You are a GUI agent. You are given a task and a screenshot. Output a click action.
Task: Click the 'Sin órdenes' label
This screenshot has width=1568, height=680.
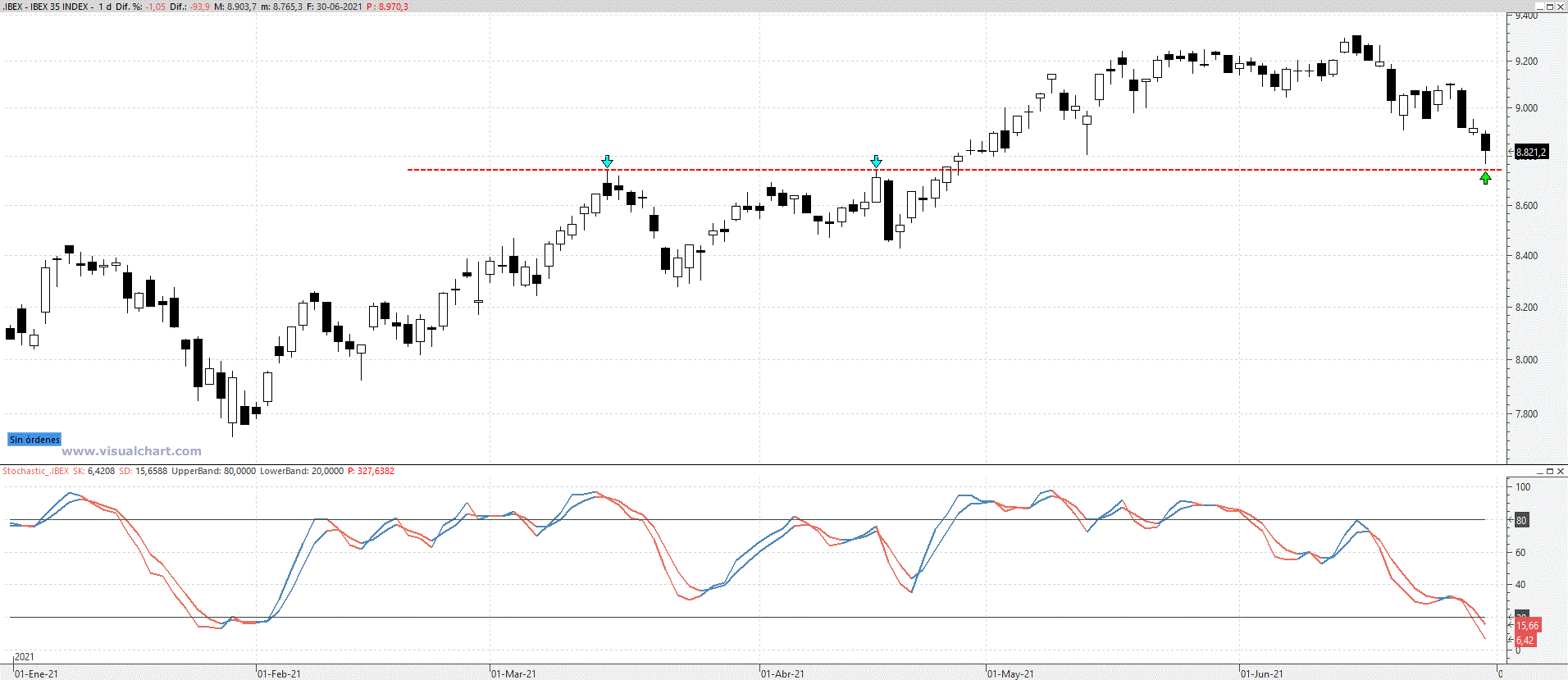click(x=34, y=440)
